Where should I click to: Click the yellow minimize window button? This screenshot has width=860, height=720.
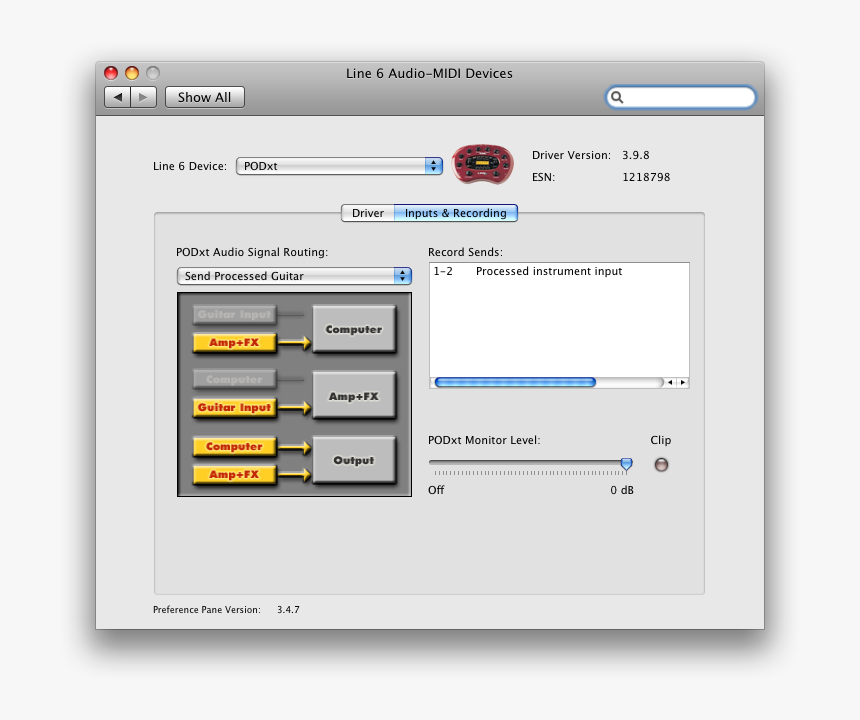point(132,73)
